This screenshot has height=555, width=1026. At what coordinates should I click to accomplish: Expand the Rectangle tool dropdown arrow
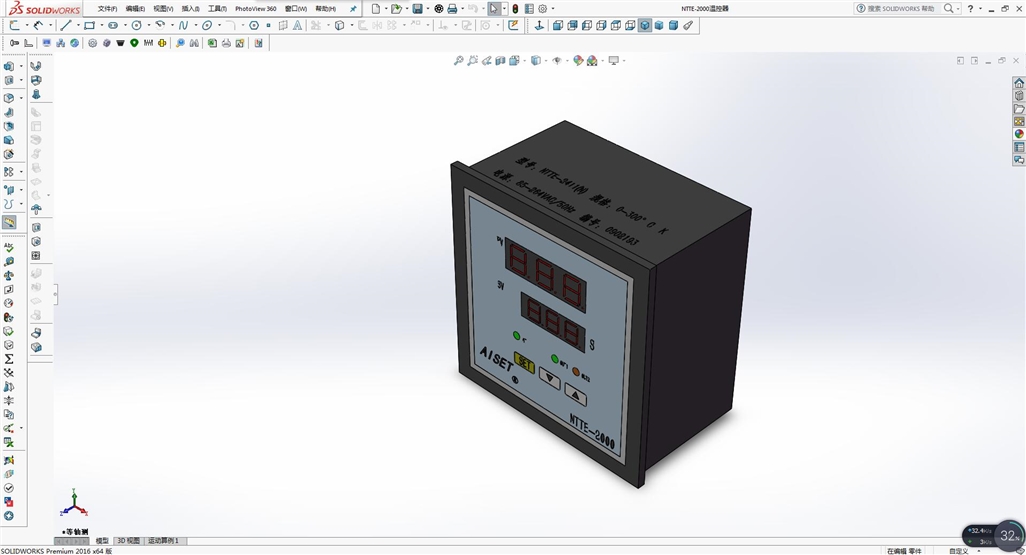101,26
